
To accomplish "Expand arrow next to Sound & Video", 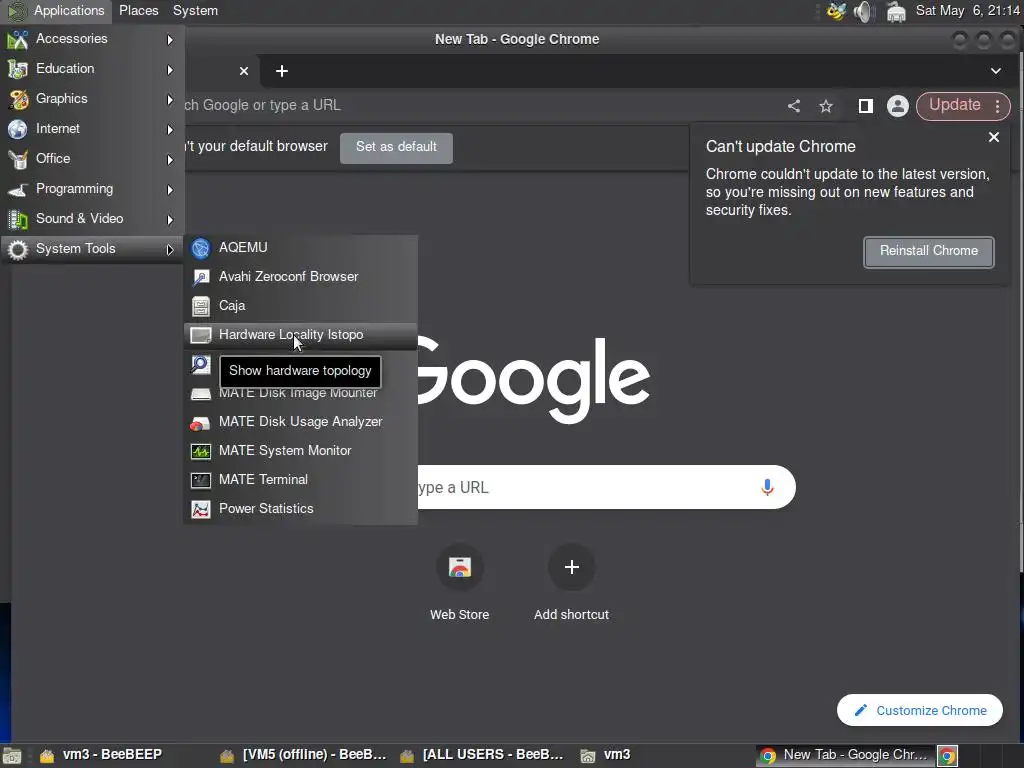I will click(170, 219).
